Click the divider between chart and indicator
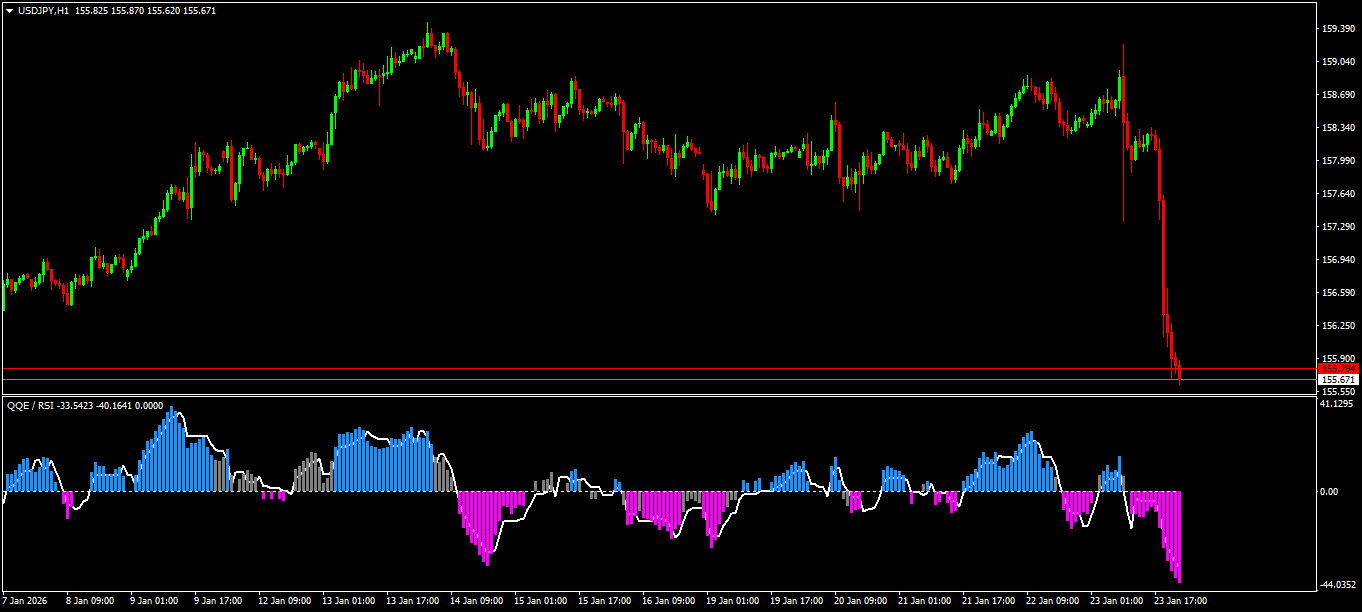Viewport: 1362px width, 612px height. tap(658, 396)
